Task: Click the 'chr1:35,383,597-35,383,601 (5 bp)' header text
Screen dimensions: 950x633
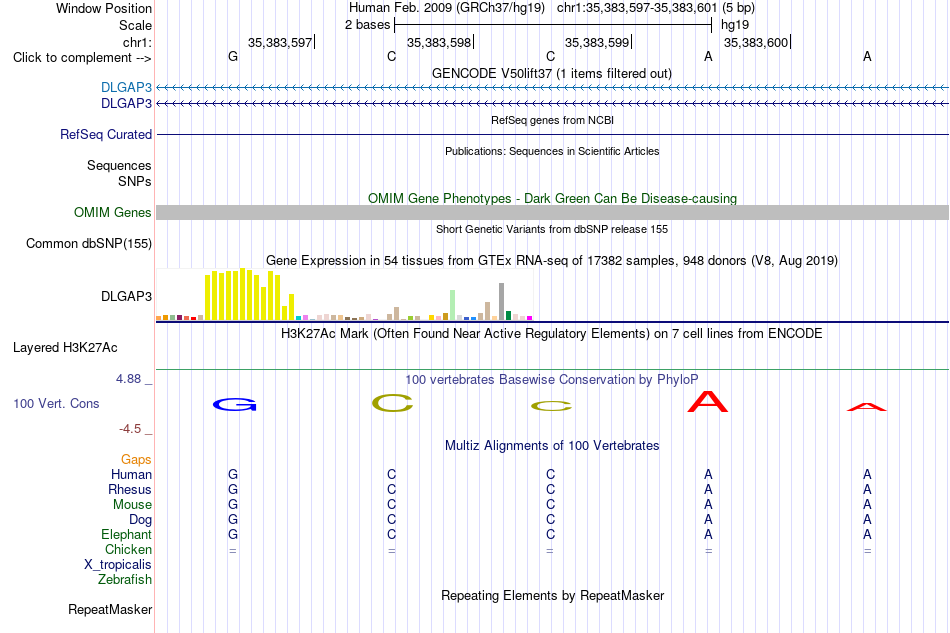Action: pyautogui.click(x=656, y=8)
